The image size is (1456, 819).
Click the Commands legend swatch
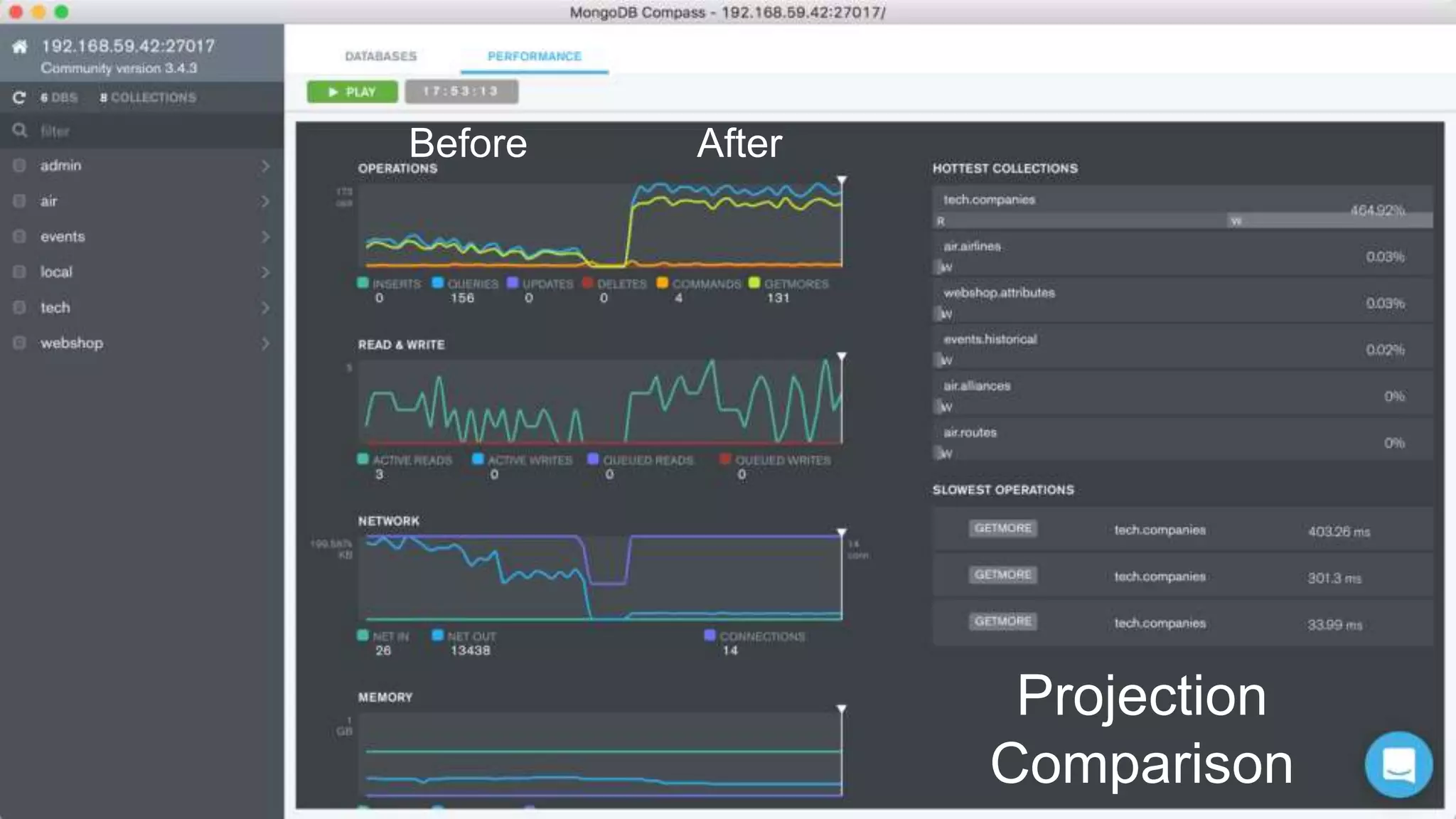663,283
